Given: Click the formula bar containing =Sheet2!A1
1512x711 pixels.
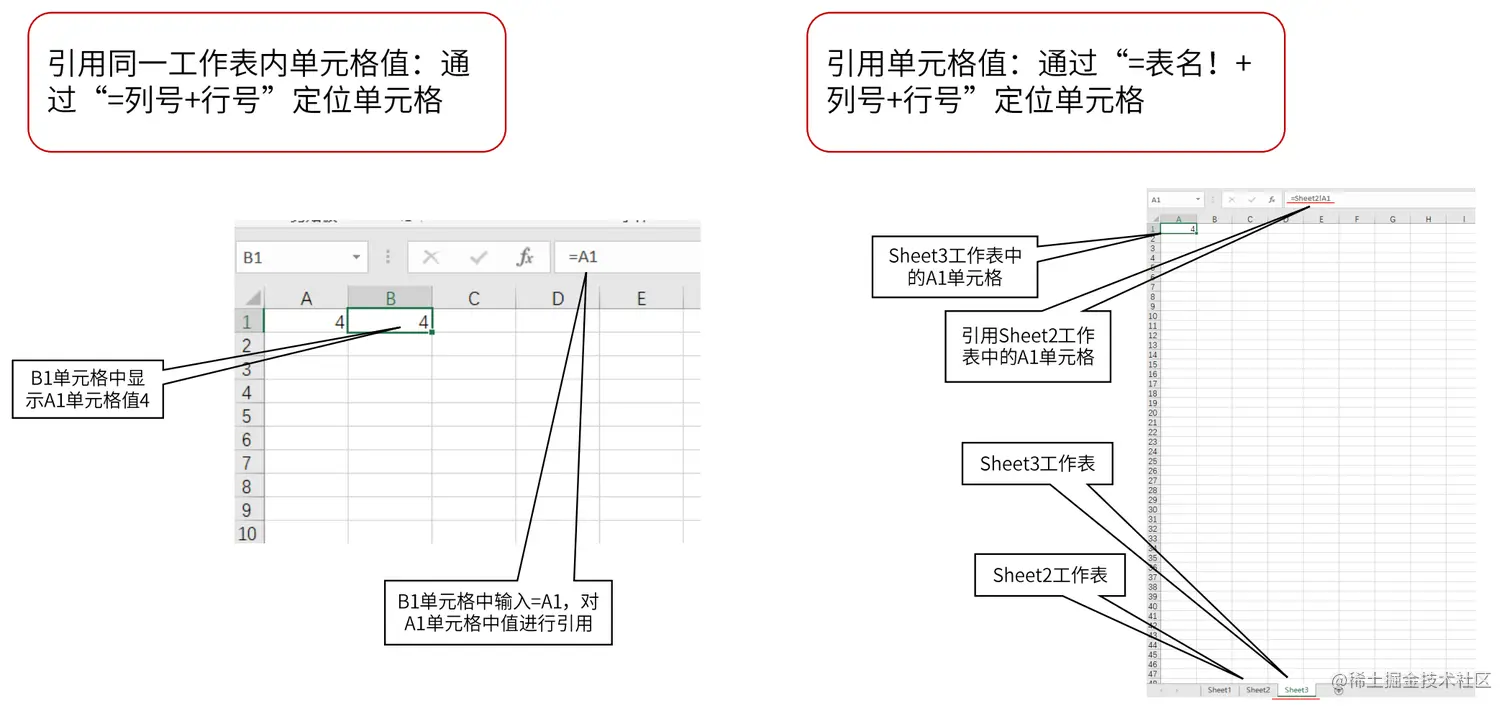Looking at the screenshot, I should (1311, 198).
